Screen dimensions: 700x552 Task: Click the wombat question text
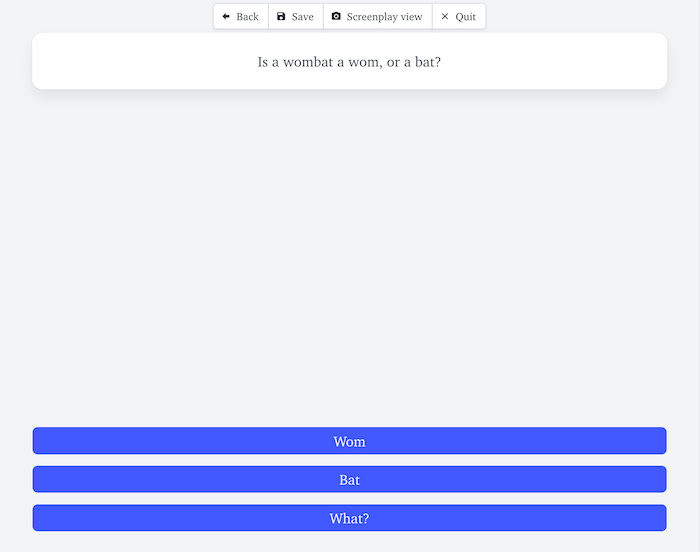[349, 62]
